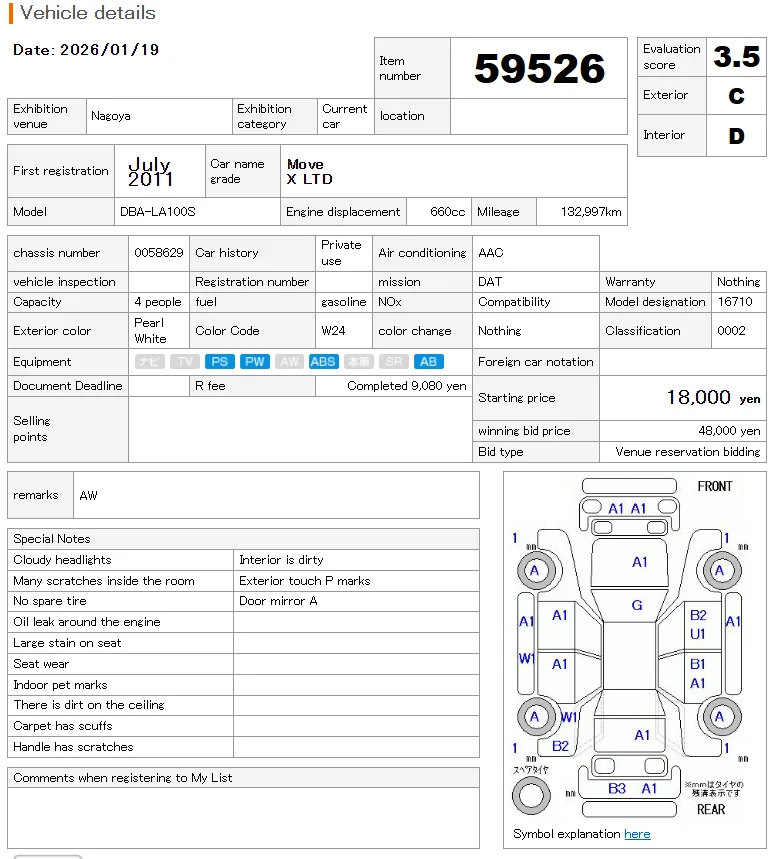This screenshot has height=859, width=772.
Task: Click the greyed badge between ABS and SR
Action: (359, 362)
